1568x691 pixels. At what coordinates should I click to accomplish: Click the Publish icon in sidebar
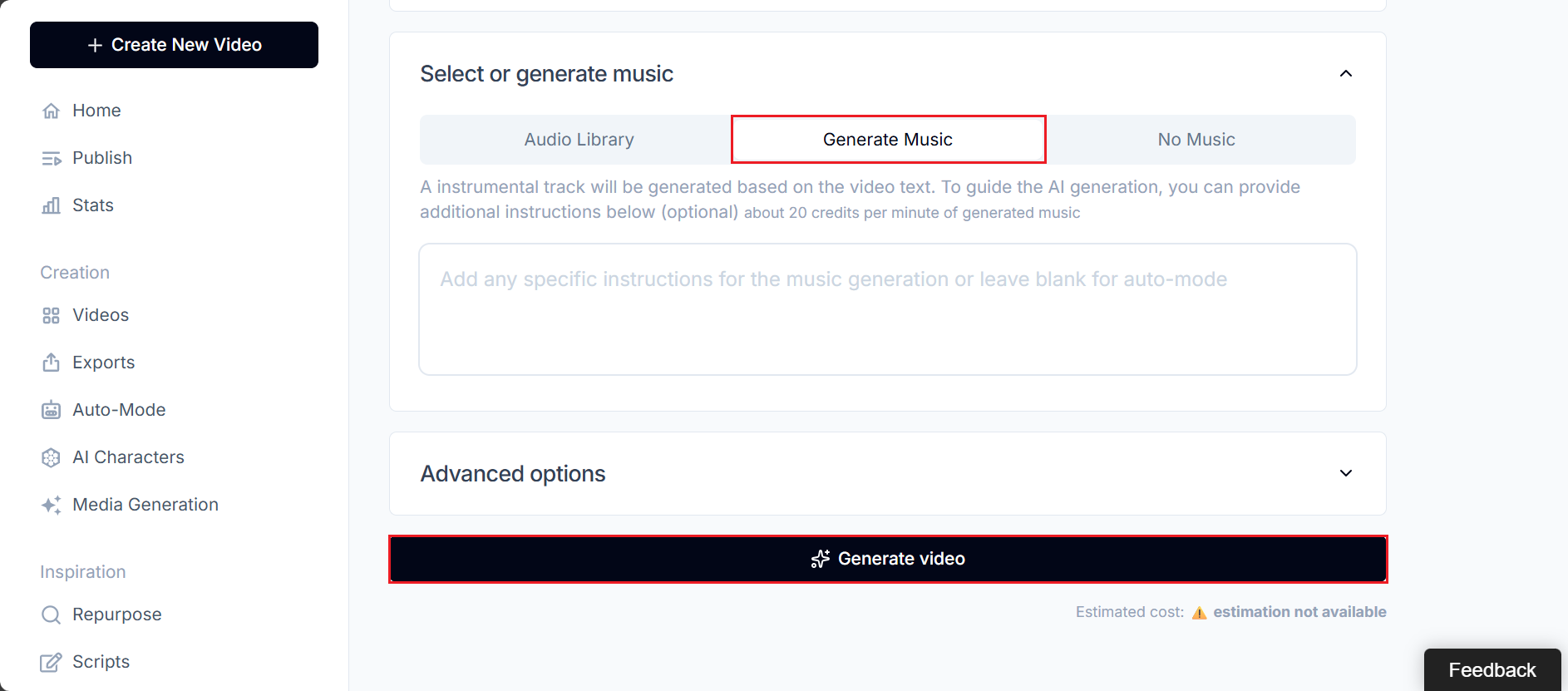click(51, 158)
